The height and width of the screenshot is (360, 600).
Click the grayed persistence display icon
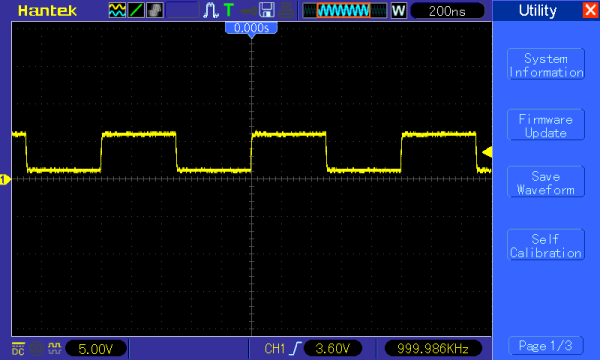(x=155, y=10)
